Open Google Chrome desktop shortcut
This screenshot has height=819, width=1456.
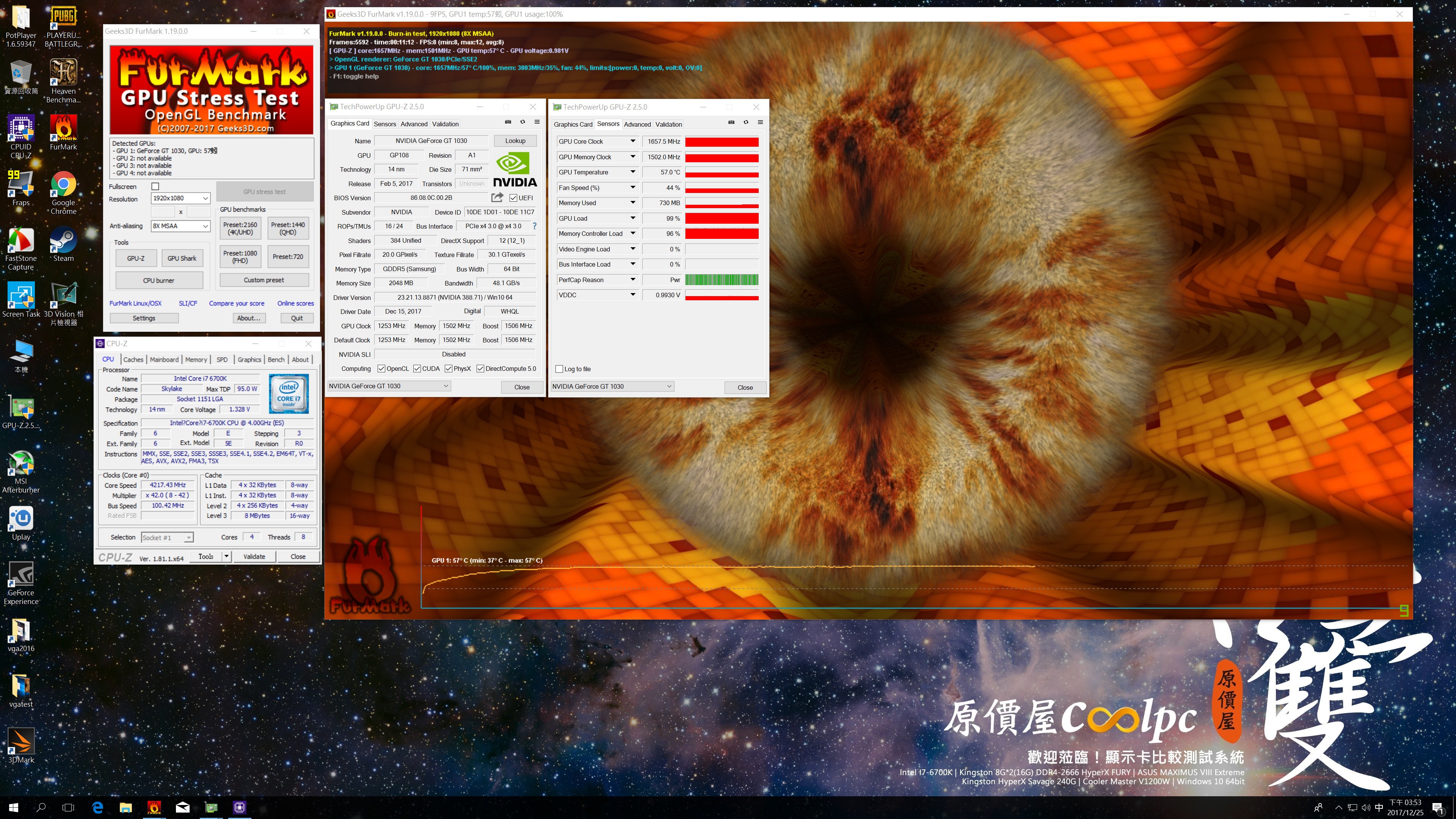[x=63, y=193]
